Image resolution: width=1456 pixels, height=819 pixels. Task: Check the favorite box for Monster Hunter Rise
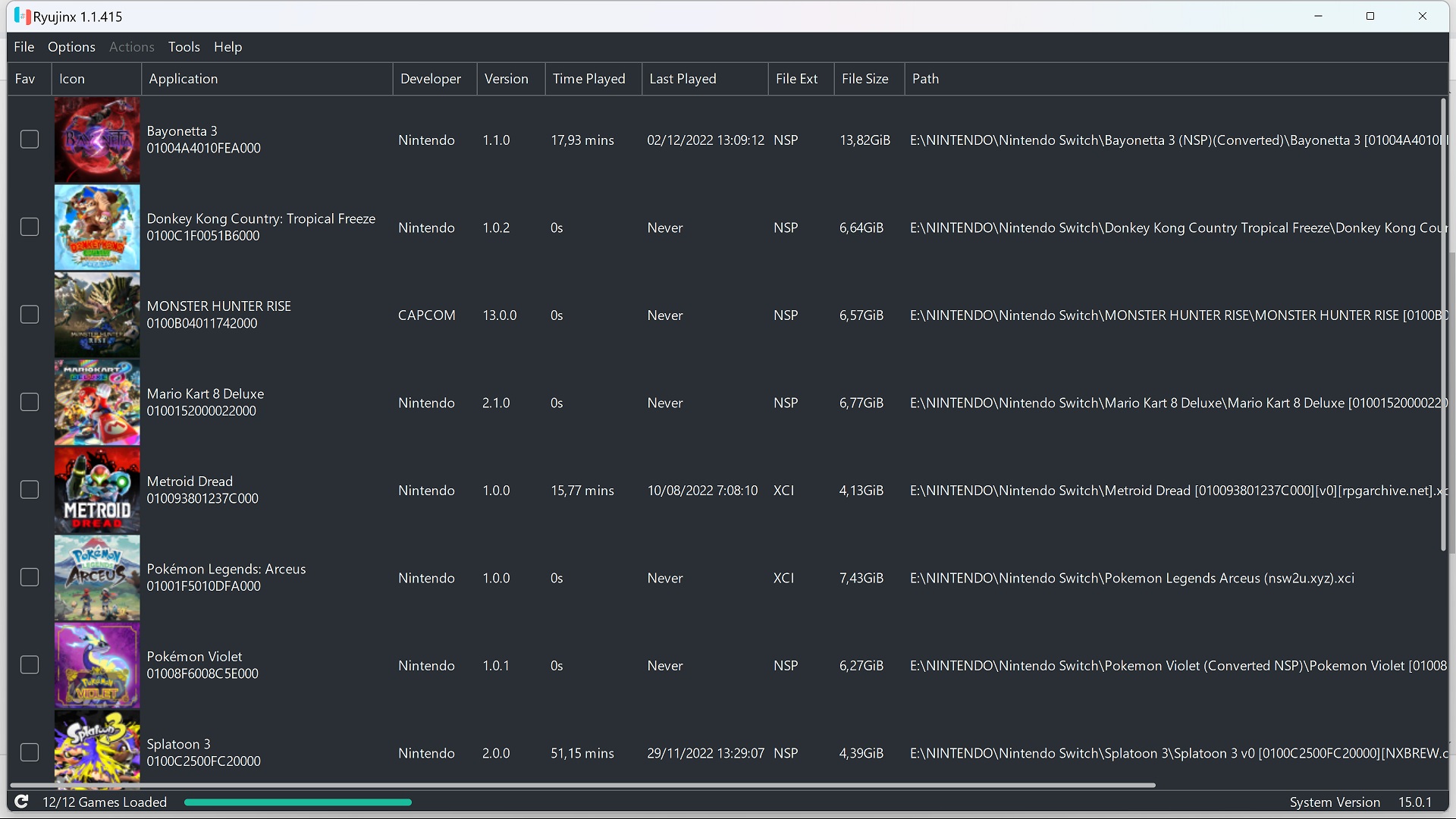[30, 315]
